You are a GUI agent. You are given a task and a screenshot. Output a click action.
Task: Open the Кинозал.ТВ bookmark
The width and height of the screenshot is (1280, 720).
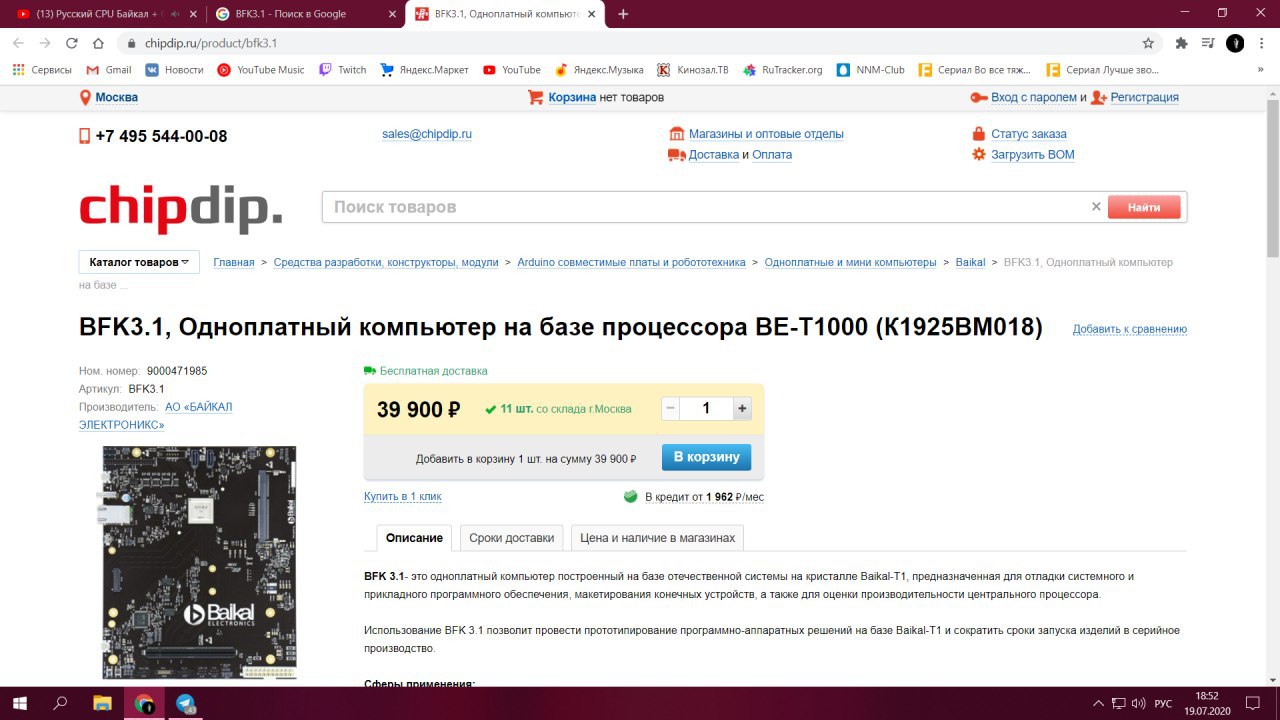click(693, 70)
